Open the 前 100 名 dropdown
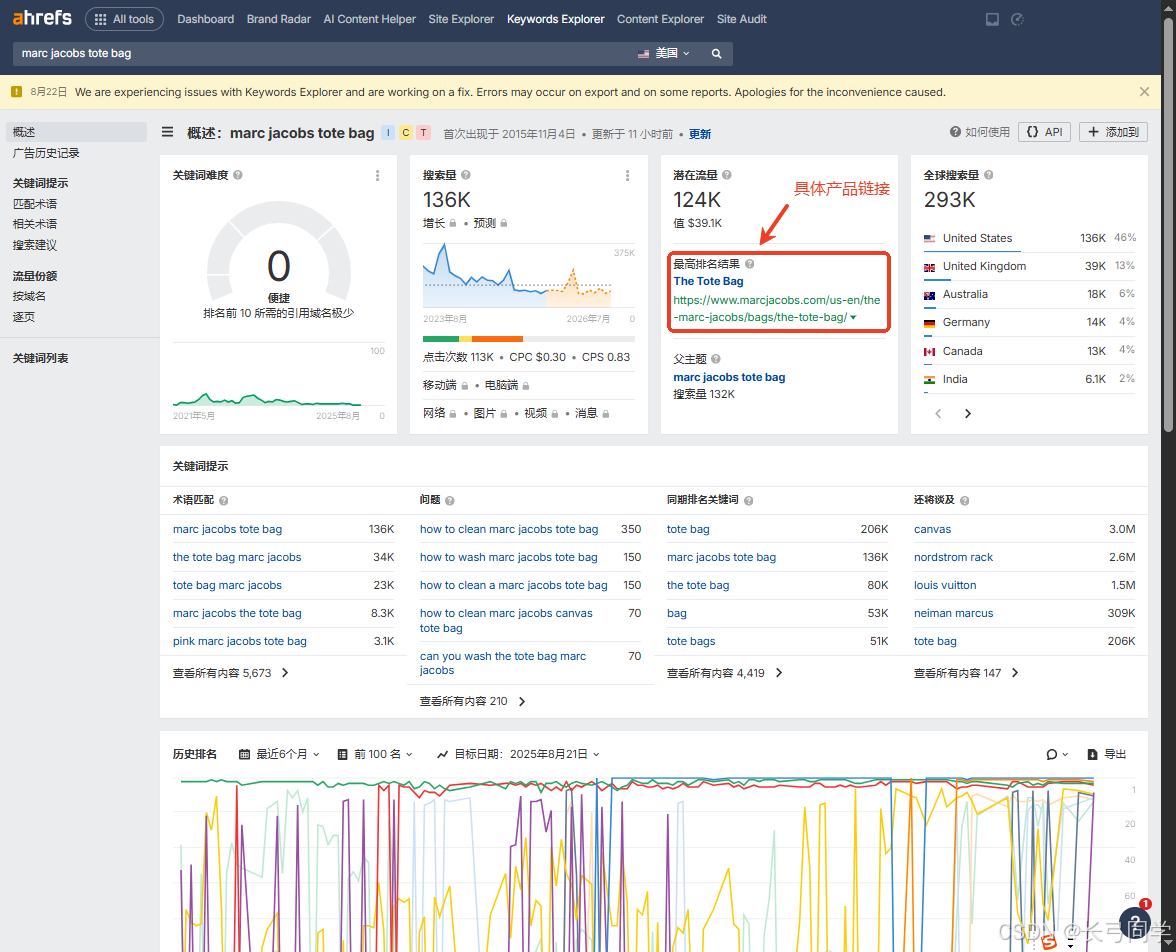The width and height of the screenshot is (1176, 952). [x=375, y=754]
